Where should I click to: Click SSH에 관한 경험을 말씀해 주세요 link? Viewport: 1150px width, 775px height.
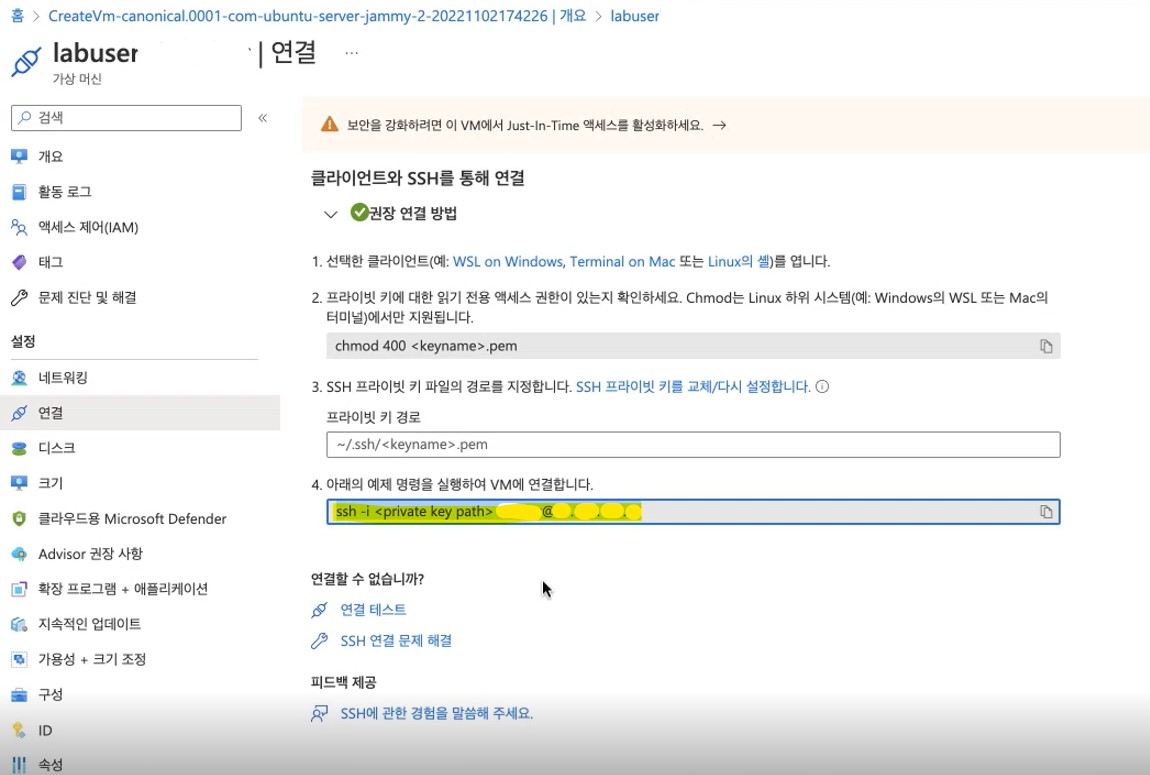436,713
